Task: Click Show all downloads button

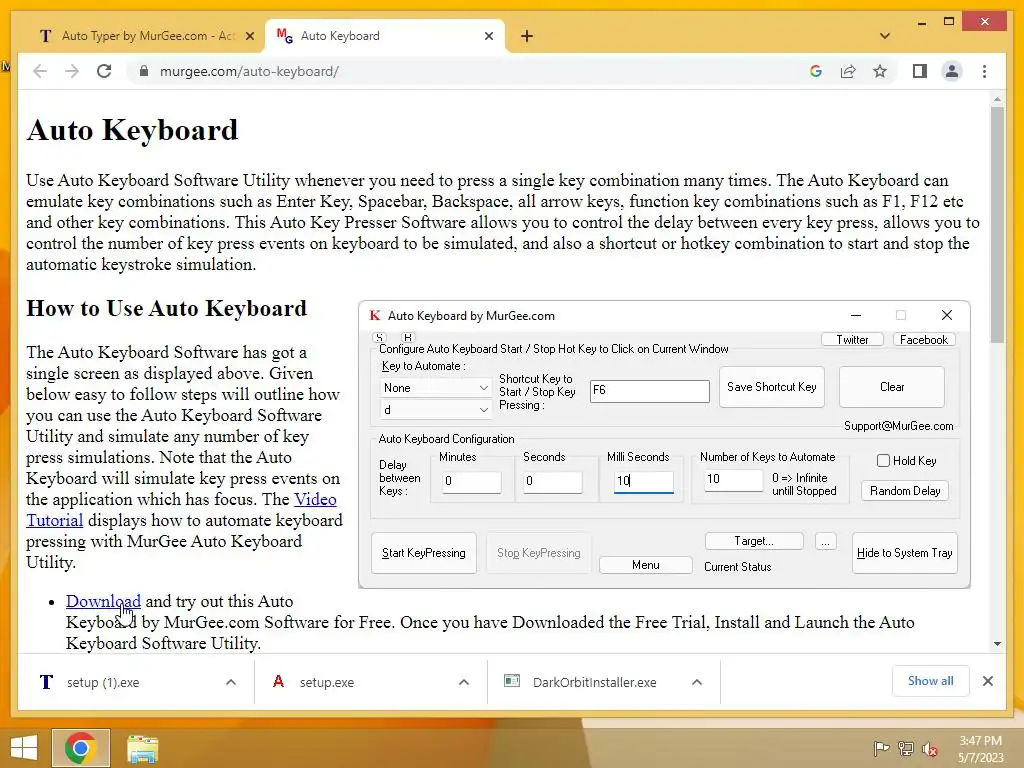Action: (x=930, y=681)
